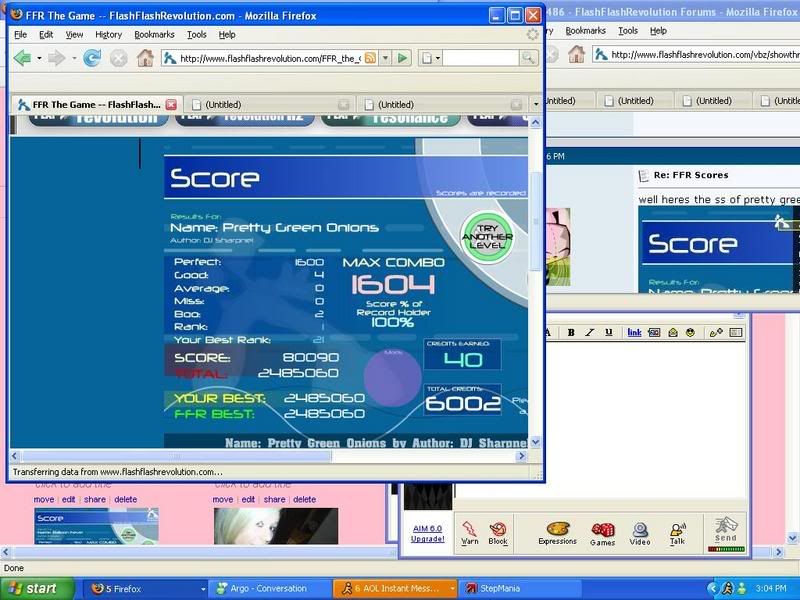Screen dimensions: 800x600
Task: Expand the AOL Instant Messenger taskbar group arrow
Action: pyautogui.click(x=452, y=589)
